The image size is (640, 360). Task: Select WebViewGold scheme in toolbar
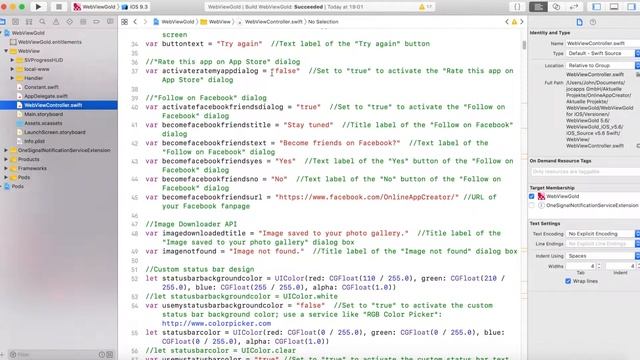pyautogui.click(x=95, y=7)
